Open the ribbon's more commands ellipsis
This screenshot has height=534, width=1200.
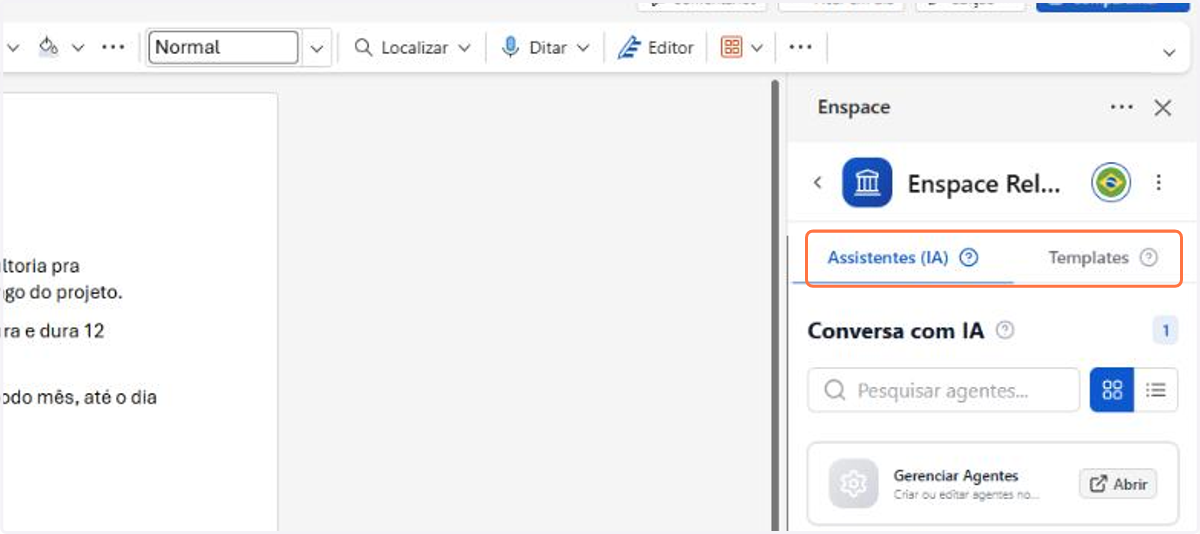[800, 47]
